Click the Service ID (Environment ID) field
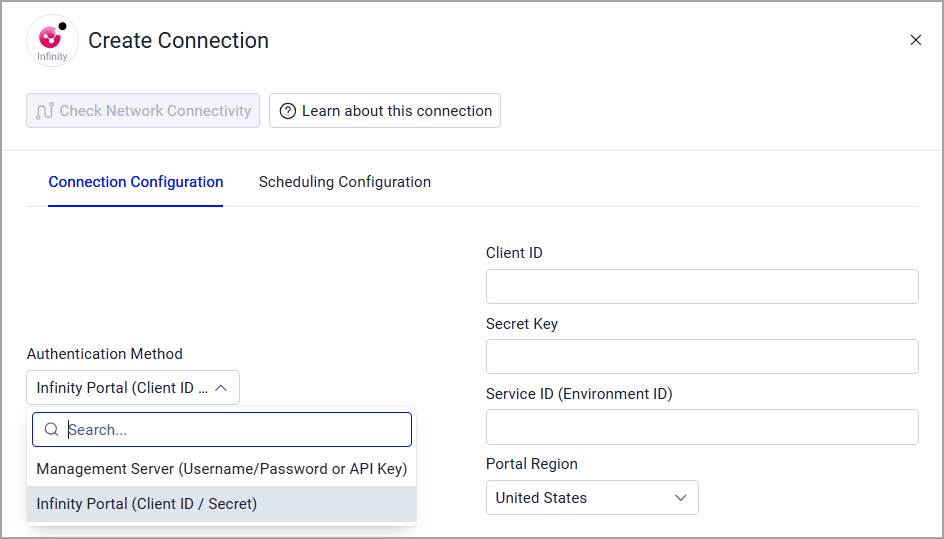Image resolution: width=944 pixels, height=539 pixels. point(702,427)
